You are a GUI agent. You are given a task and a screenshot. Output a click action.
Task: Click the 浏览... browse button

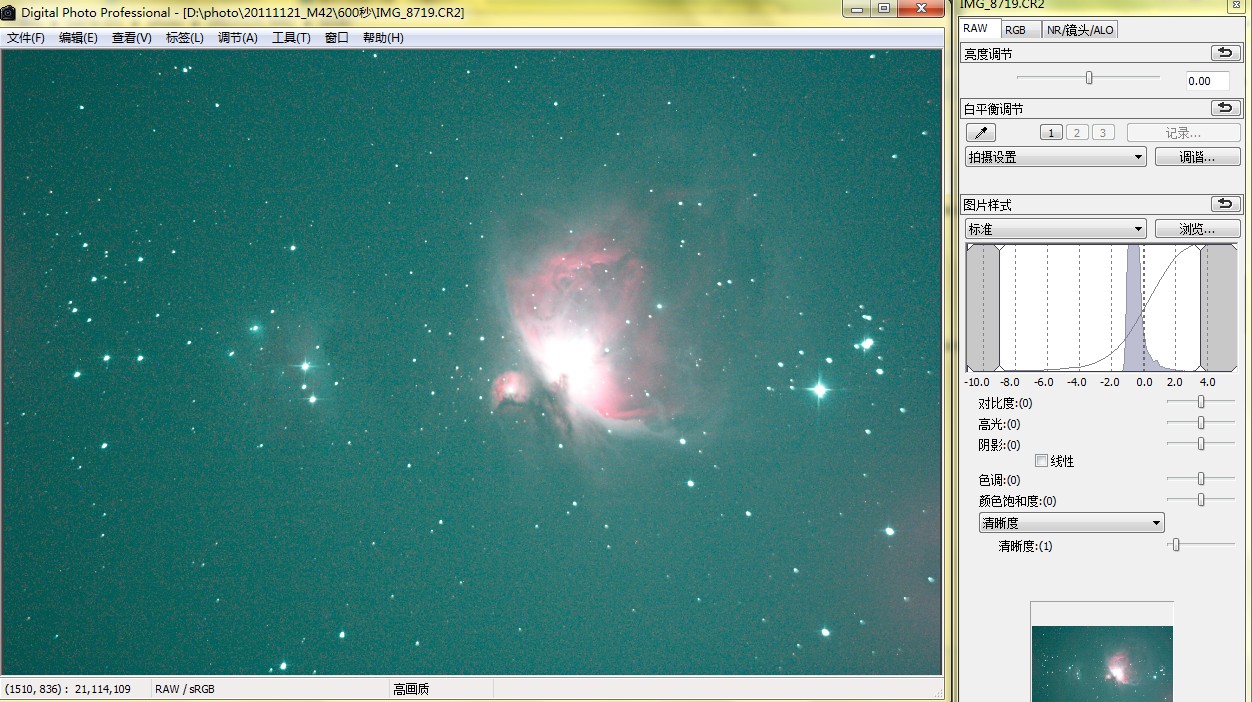(x=1197, y=229)
